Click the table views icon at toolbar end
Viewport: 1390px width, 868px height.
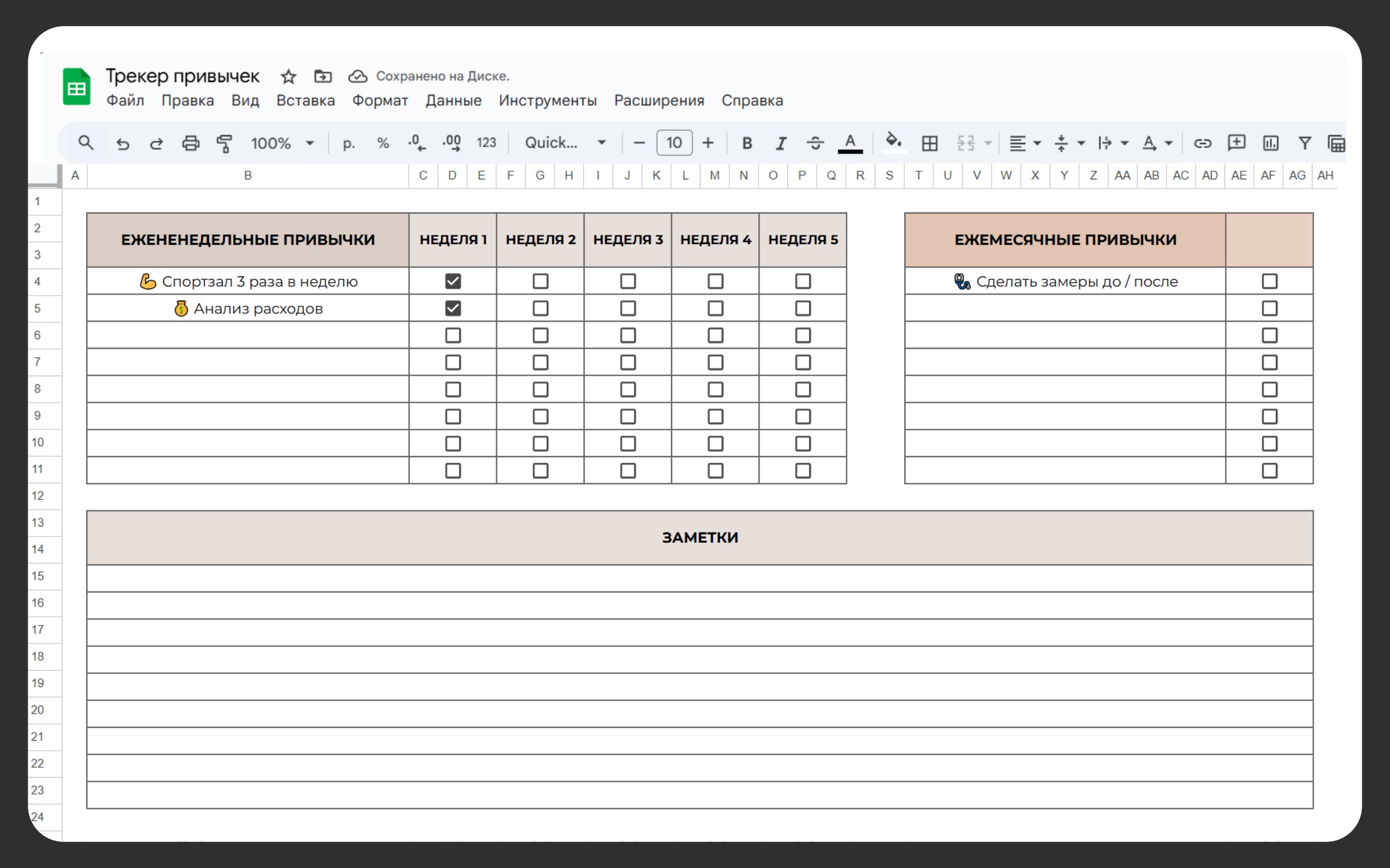1336,143
